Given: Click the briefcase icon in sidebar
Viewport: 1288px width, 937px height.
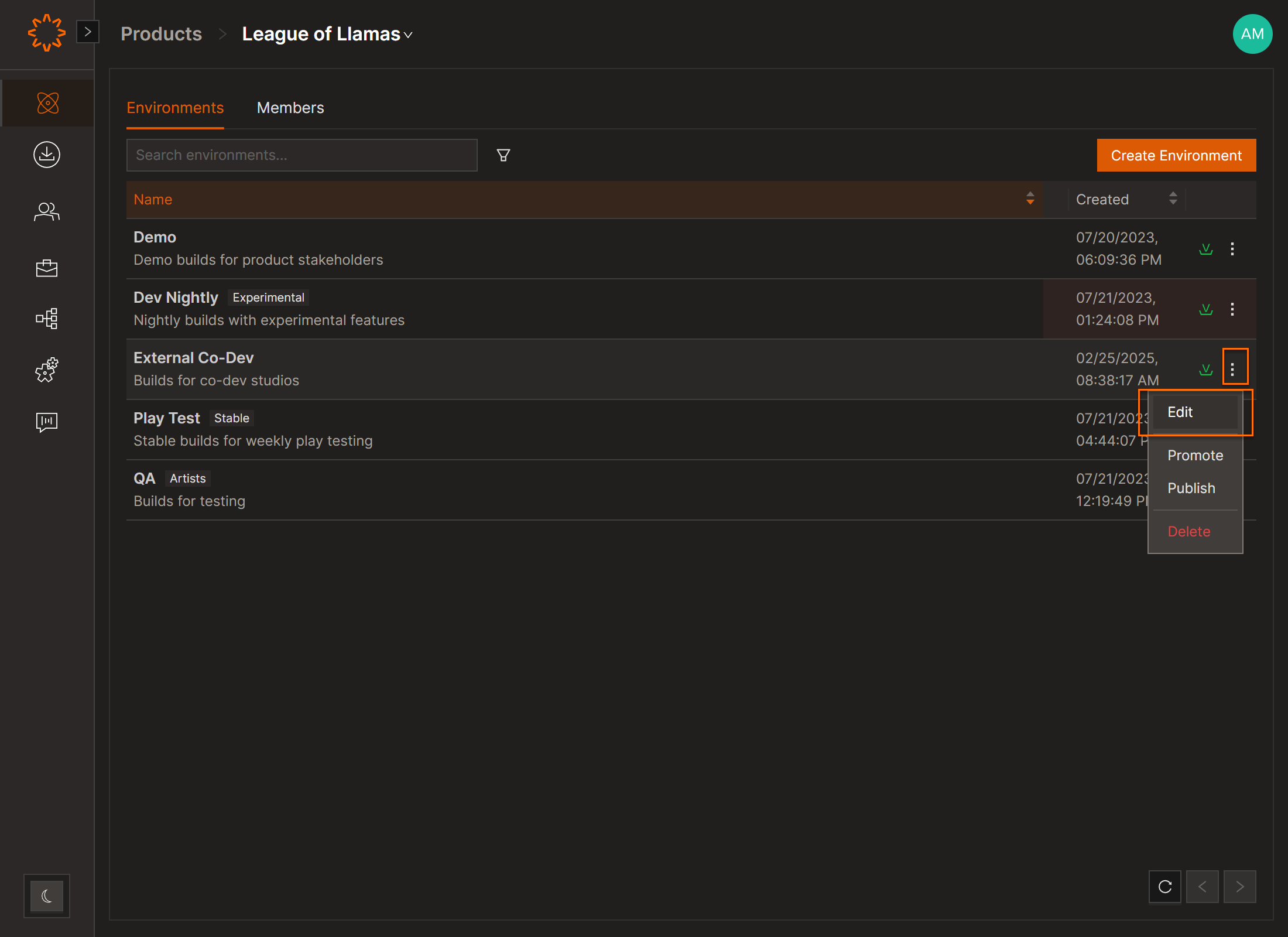Looking at the screenshot, I should pos(47,268).
